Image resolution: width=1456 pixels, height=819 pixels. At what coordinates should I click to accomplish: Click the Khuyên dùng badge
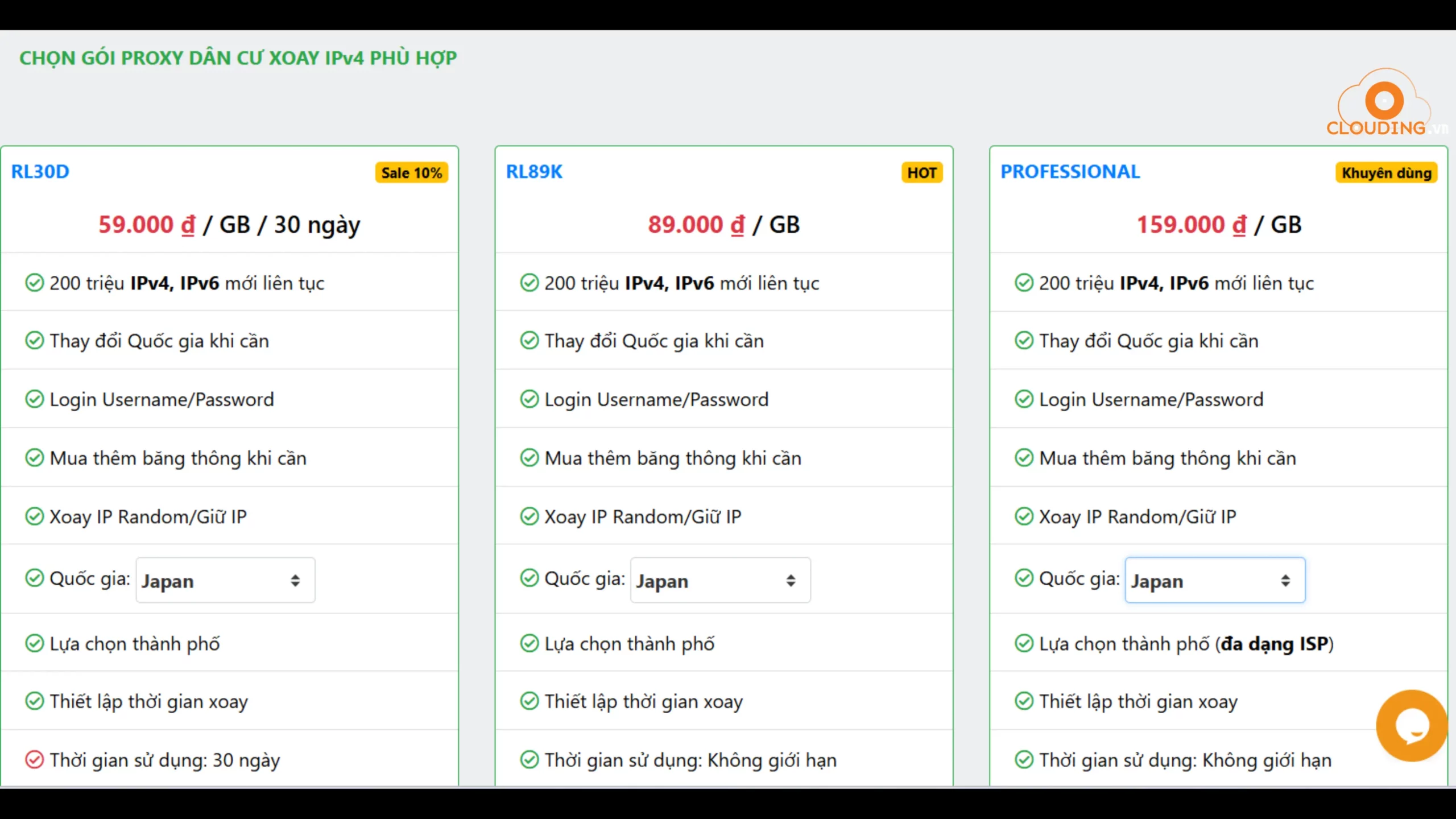[1386, 173]
